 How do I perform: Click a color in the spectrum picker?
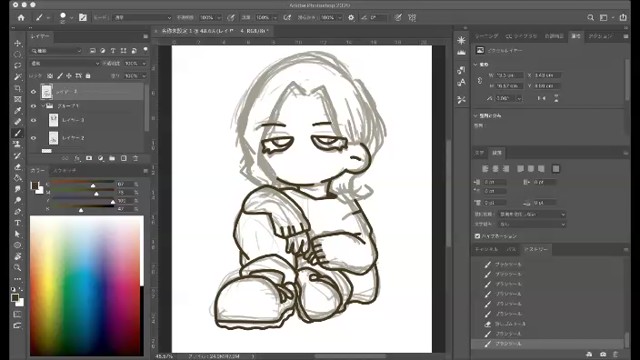click(x=87, y=285)
